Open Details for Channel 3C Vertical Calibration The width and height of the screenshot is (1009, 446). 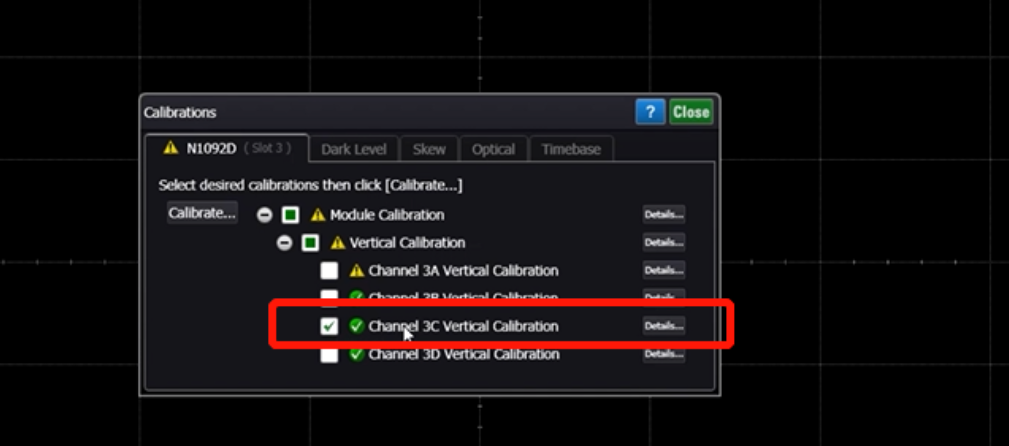(x=663, y=326)
